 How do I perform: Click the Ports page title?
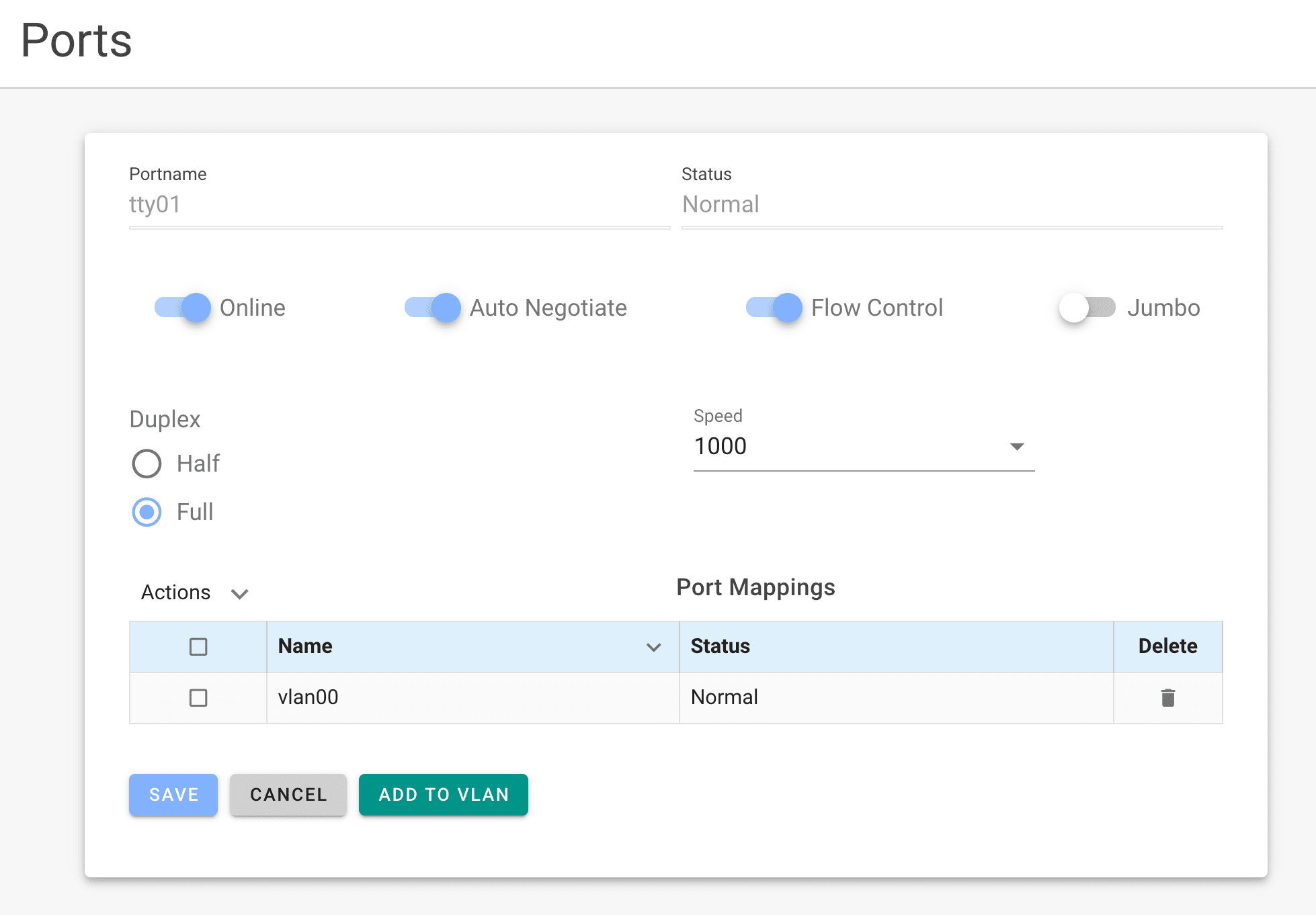[x=77, y=40]
